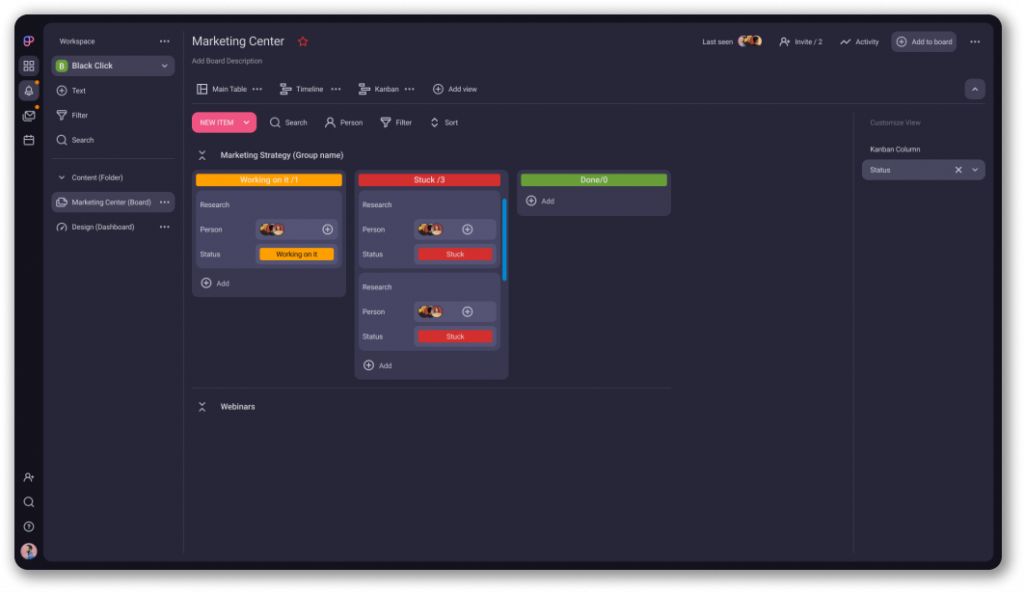The image size is (1024, 592).
Task: Click the blue scrollbar in Stuck column
Action: [504, 239]
